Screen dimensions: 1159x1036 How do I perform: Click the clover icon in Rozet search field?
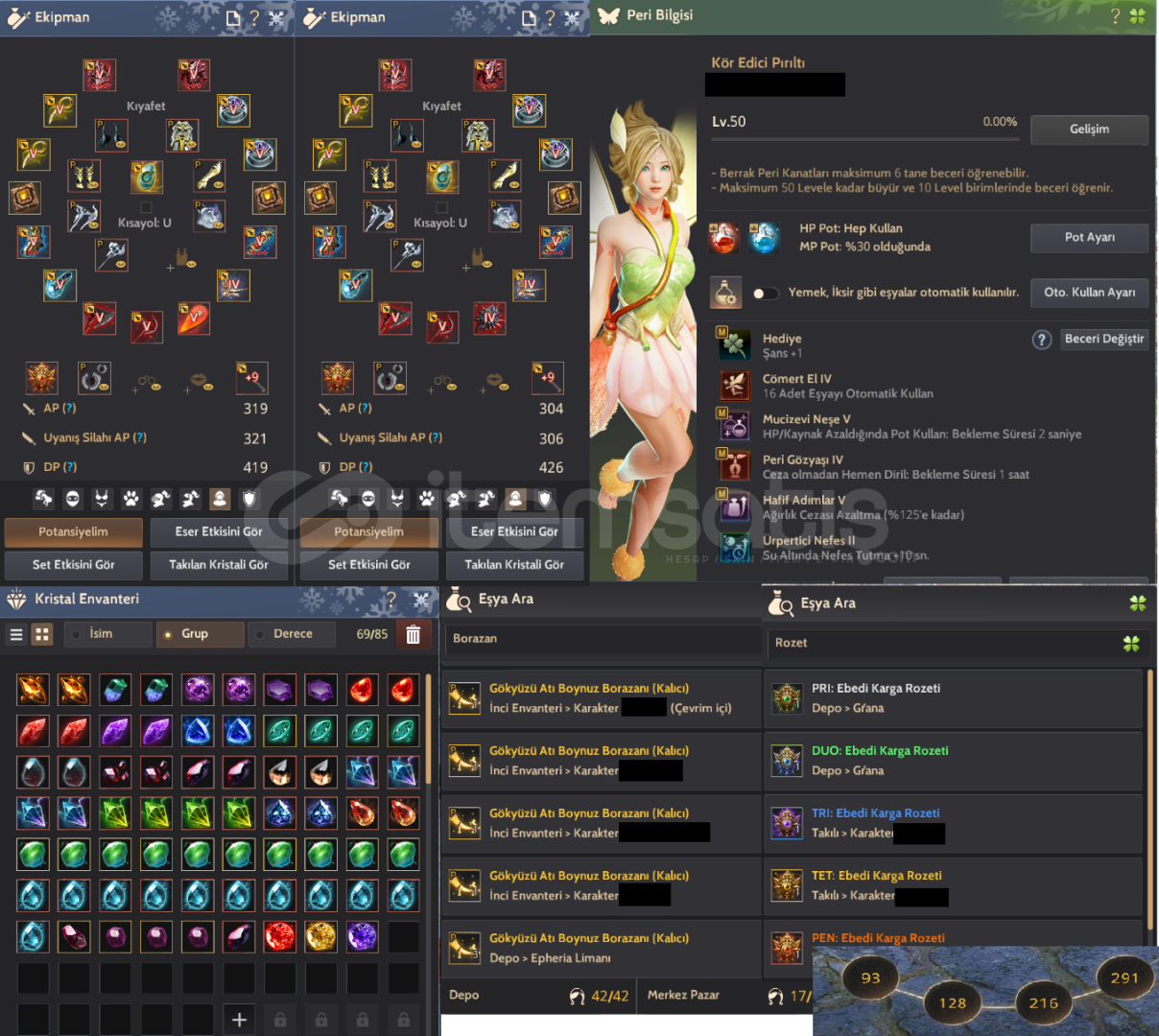[x=1132, y=644]
